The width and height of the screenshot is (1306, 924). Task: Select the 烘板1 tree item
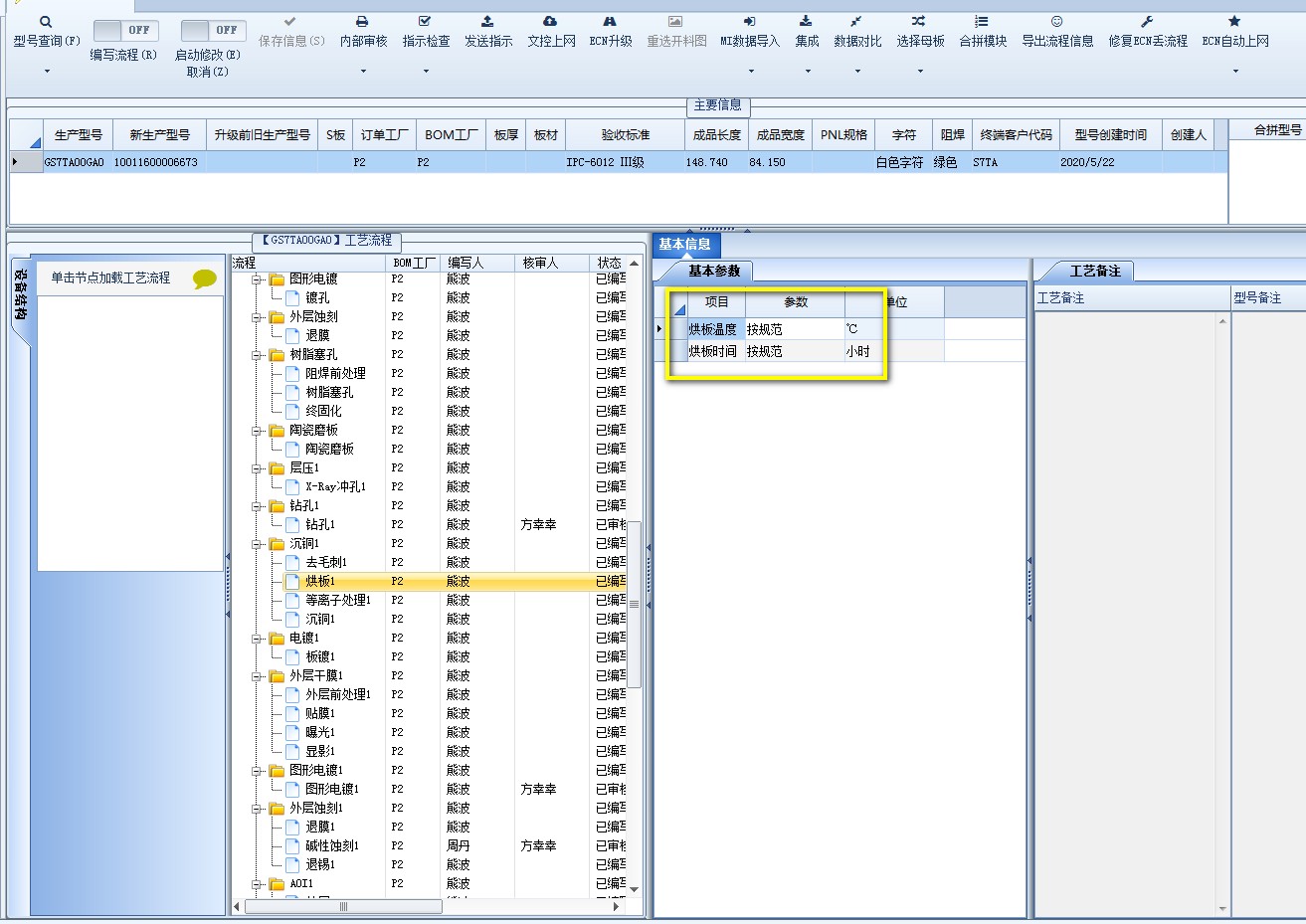[319, 581]
